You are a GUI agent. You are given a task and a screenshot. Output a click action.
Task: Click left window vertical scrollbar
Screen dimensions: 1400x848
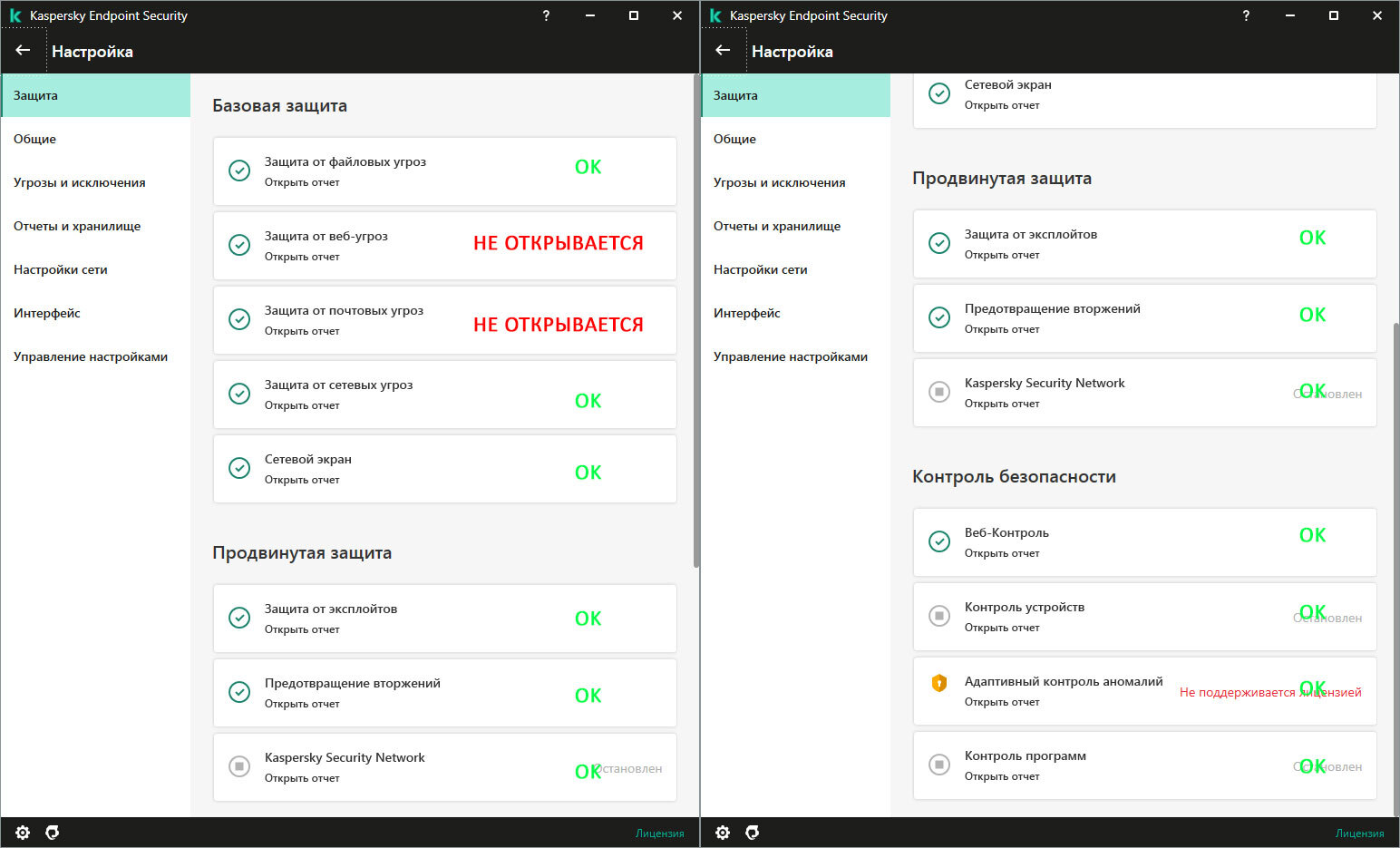(696, 322)
